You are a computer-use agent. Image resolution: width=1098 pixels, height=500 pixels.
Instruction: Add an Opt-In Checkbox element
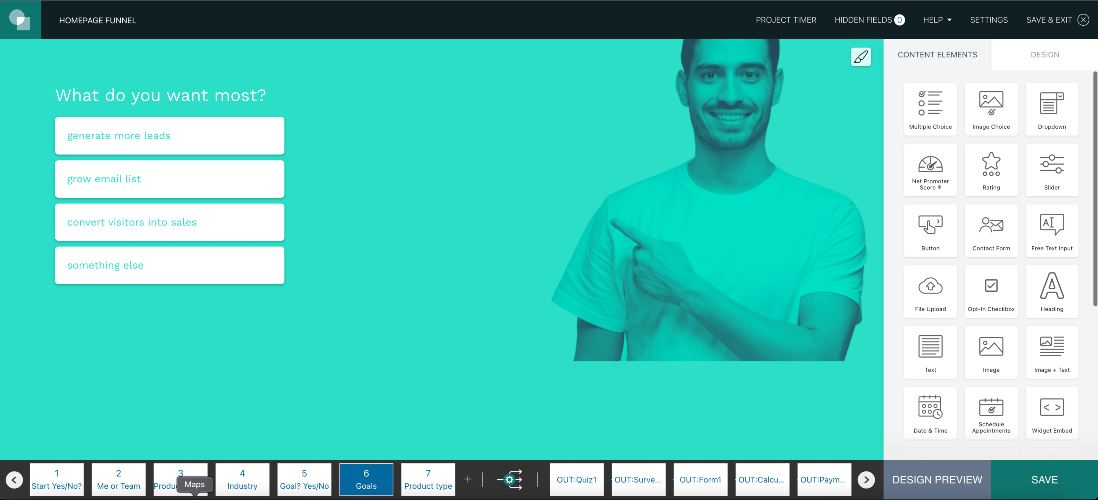[991, 291]
